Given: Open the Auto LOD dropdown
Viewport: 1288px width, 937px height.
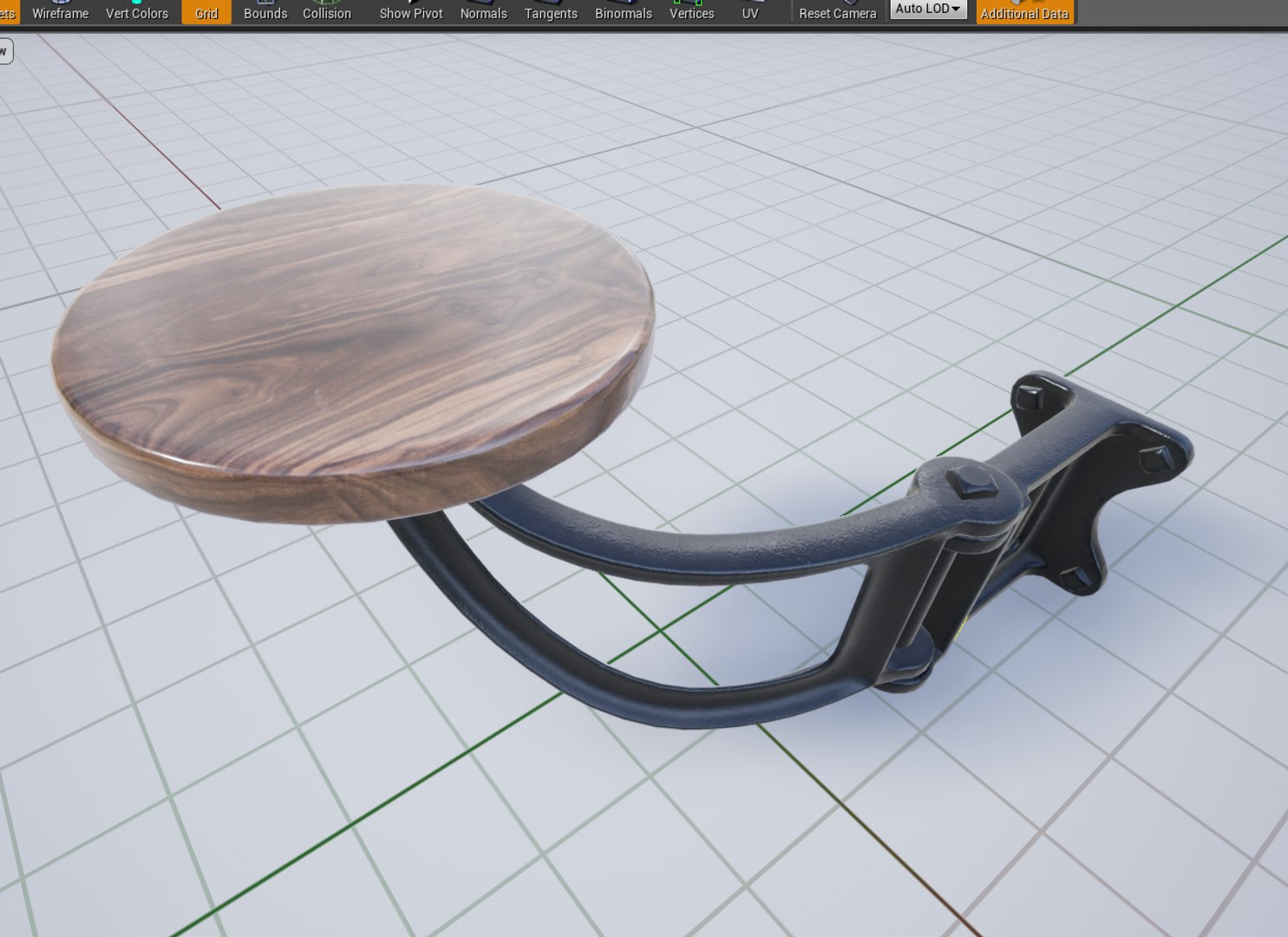Looking at the screenshot, I should (928, 9).
